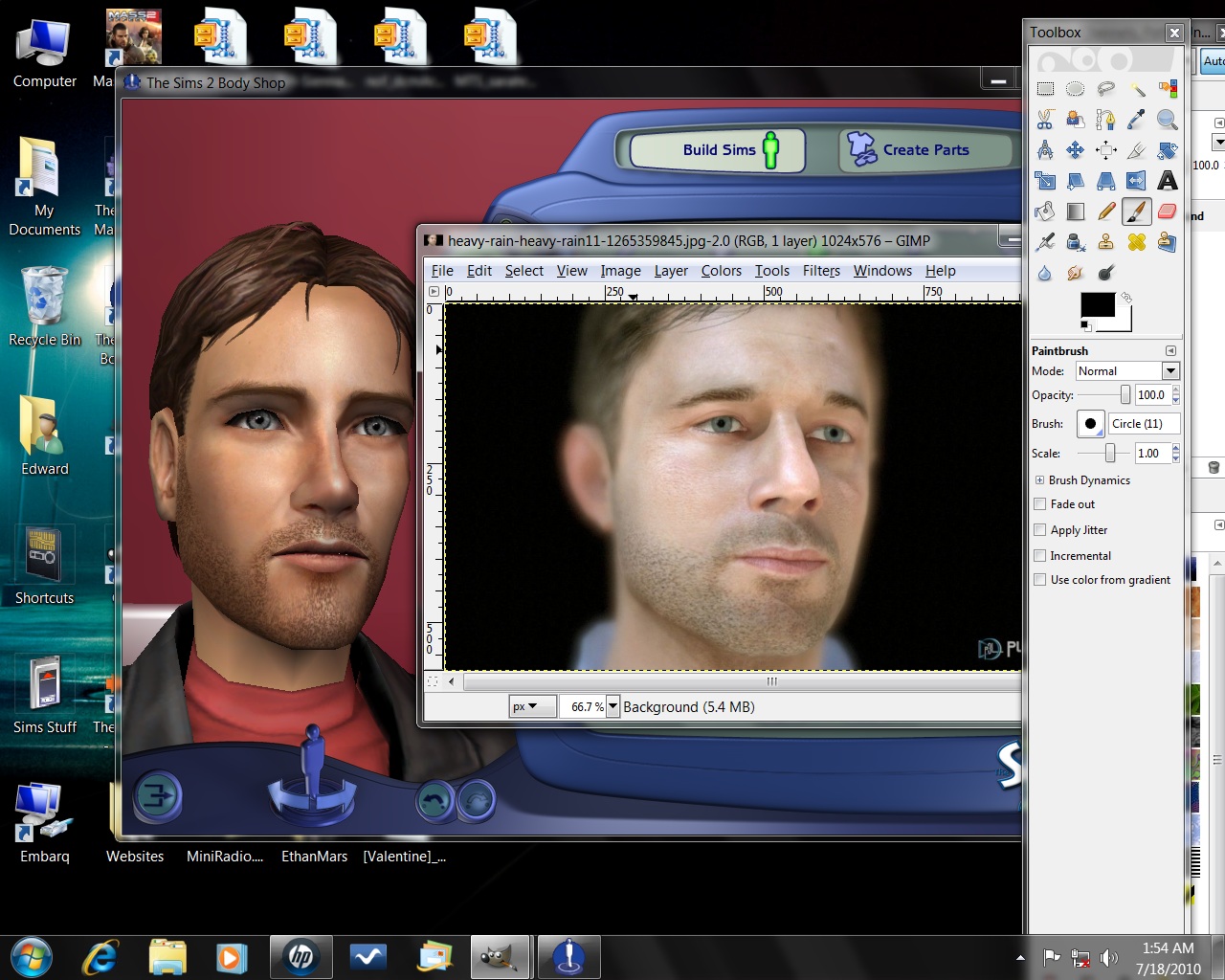This screenshot has width=1225, height=980.
Task: Open the Colors menu in GIMP
Action: click(x=721, y=271)
